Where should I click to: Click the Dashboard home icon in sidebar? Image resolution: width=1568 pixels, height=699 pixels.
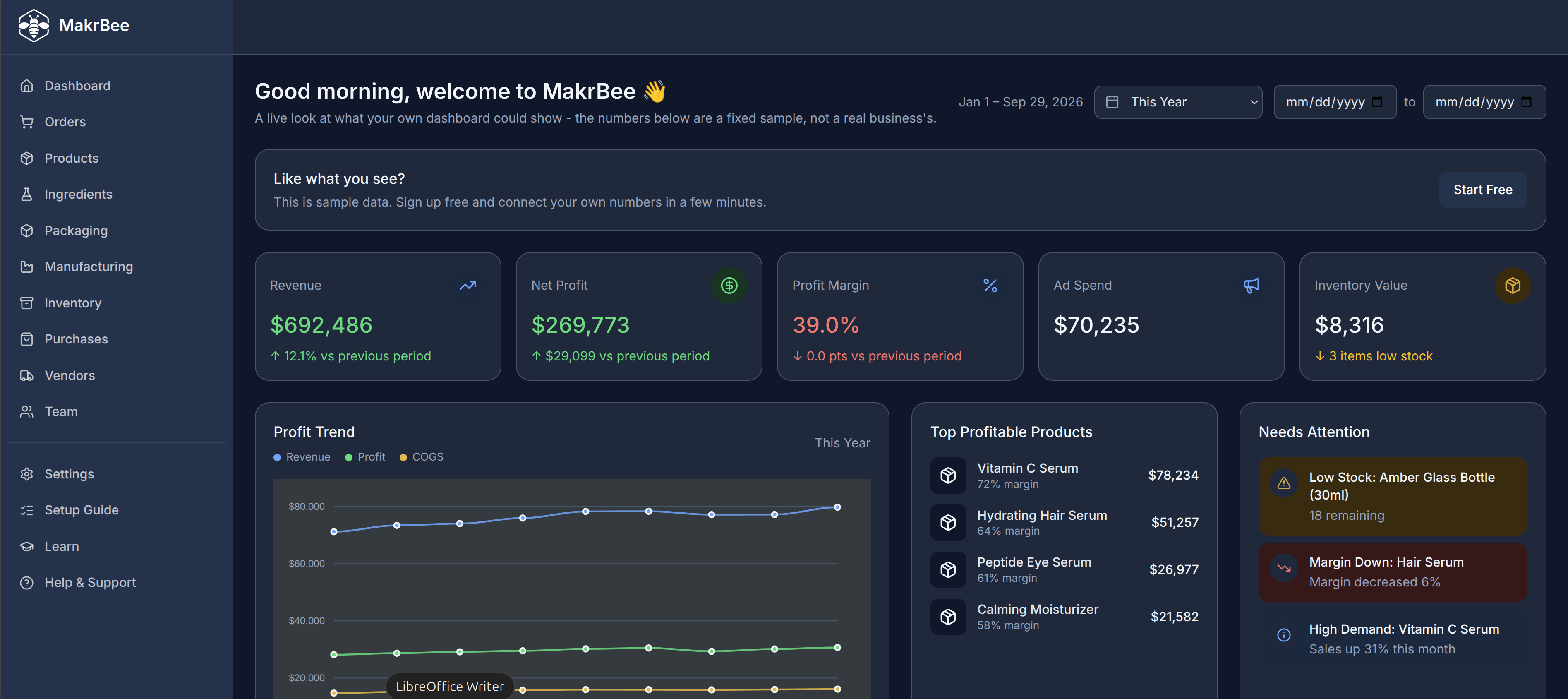[x=26, y=86]
